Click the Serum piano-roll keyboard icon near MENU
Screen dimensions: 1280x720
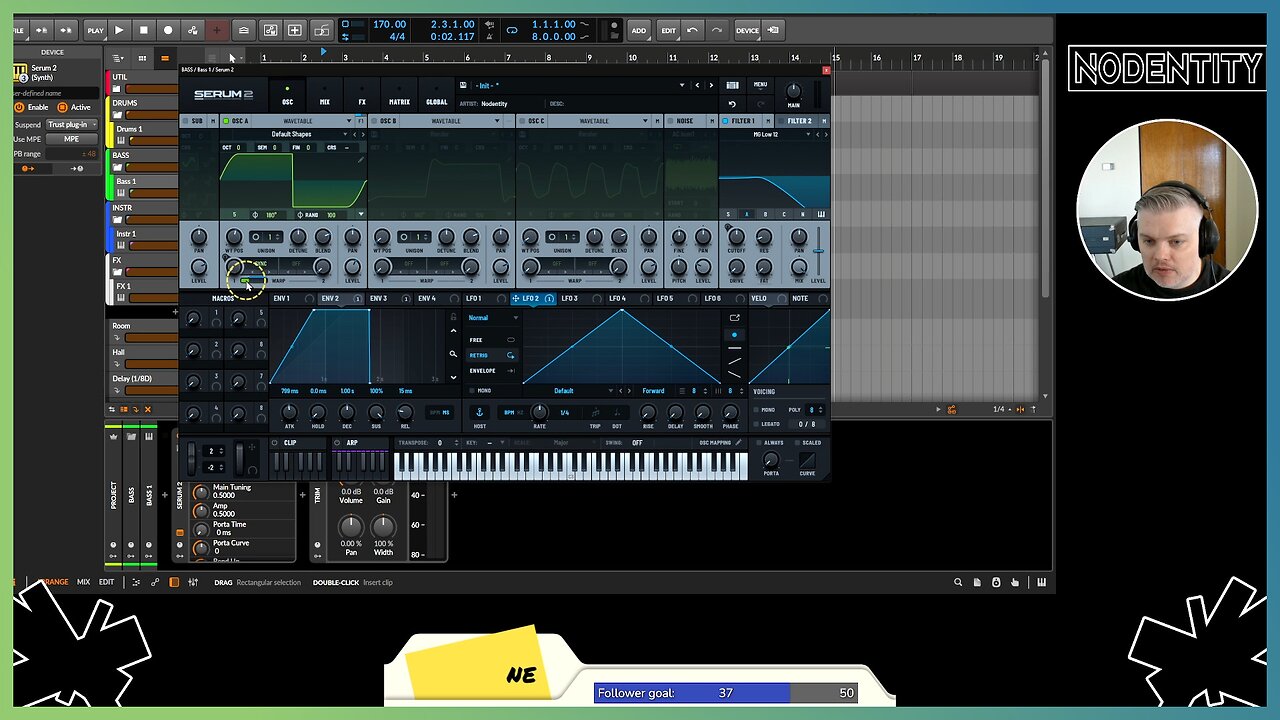pos(733,85)
